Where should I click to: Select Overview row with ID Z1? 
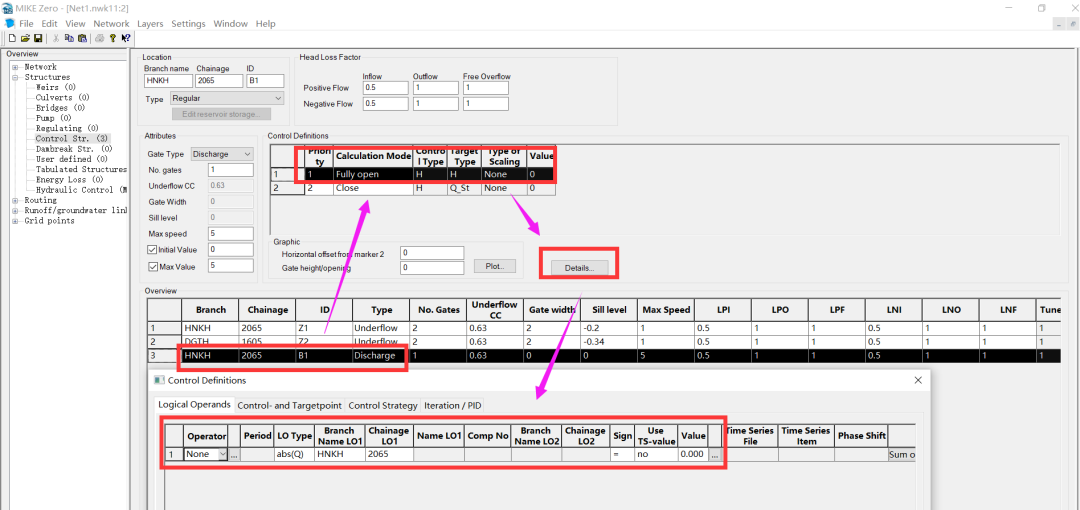tap(603, 328)
